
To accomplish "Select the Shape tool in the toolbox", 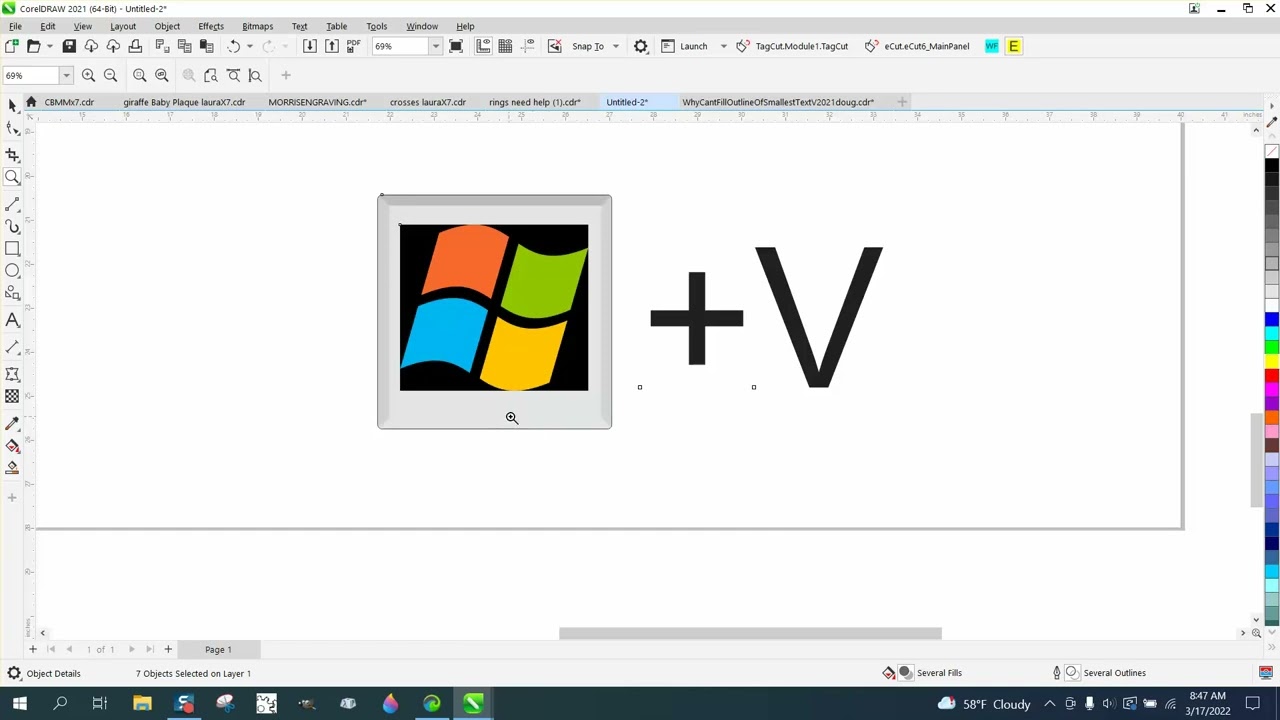I will [x=13, y=126].
